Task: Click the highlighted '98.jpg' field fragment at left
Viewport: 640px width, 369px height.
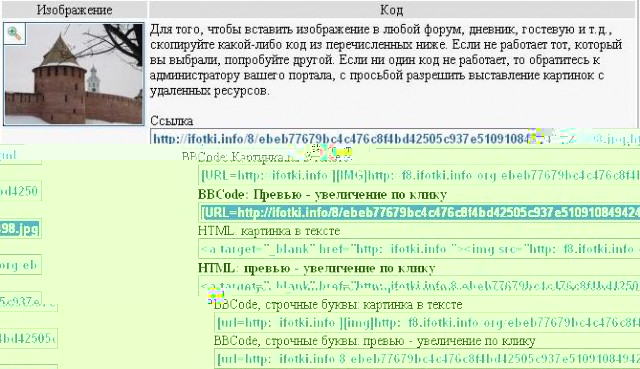Action: point(20,229)
